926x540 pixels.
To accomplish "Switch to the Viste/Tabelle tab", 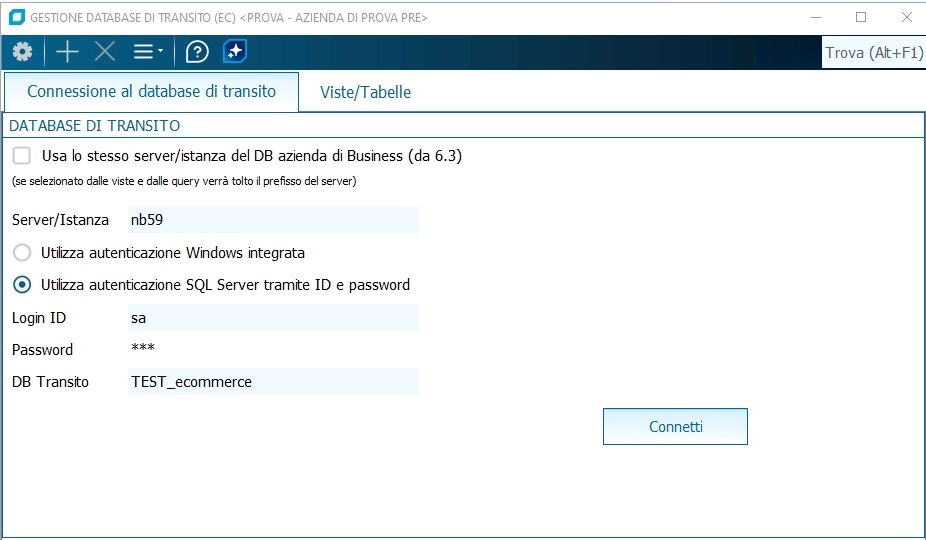I will (365, 92).
